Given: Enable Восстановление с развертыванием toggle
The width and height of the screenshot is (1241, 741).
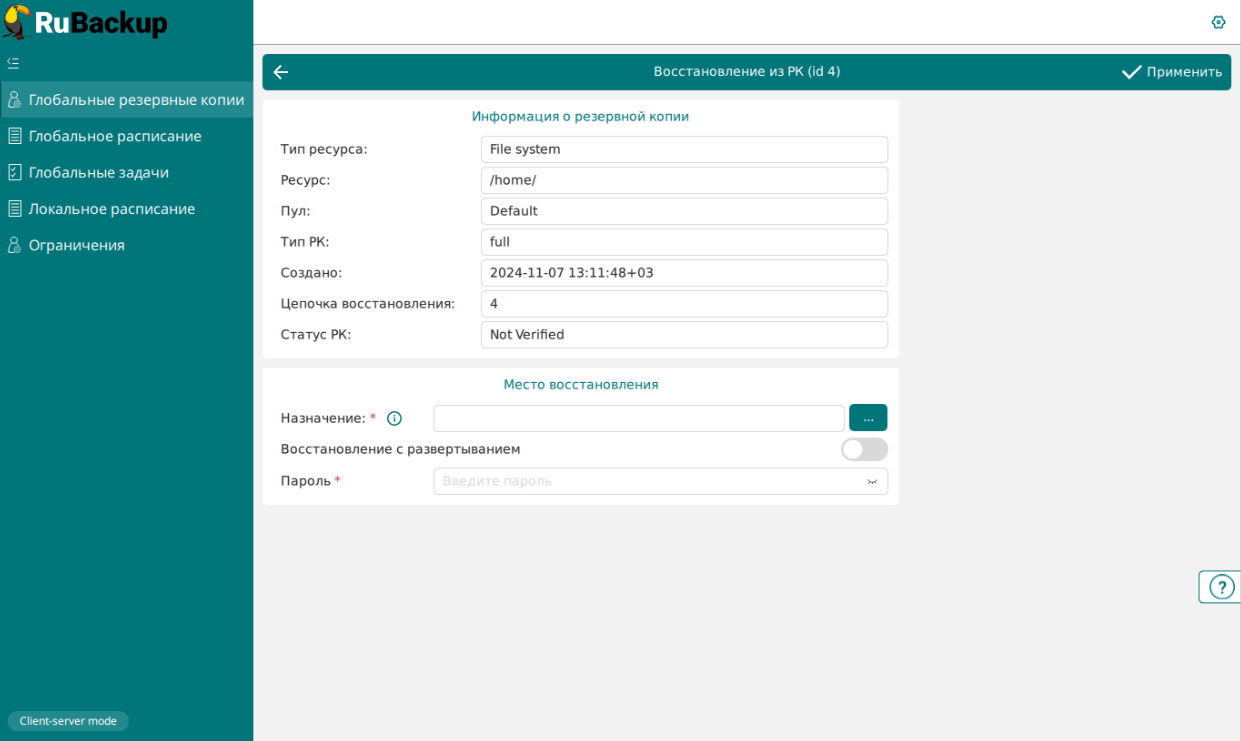Looking at the screenshot, I should (x=864, y=450).
